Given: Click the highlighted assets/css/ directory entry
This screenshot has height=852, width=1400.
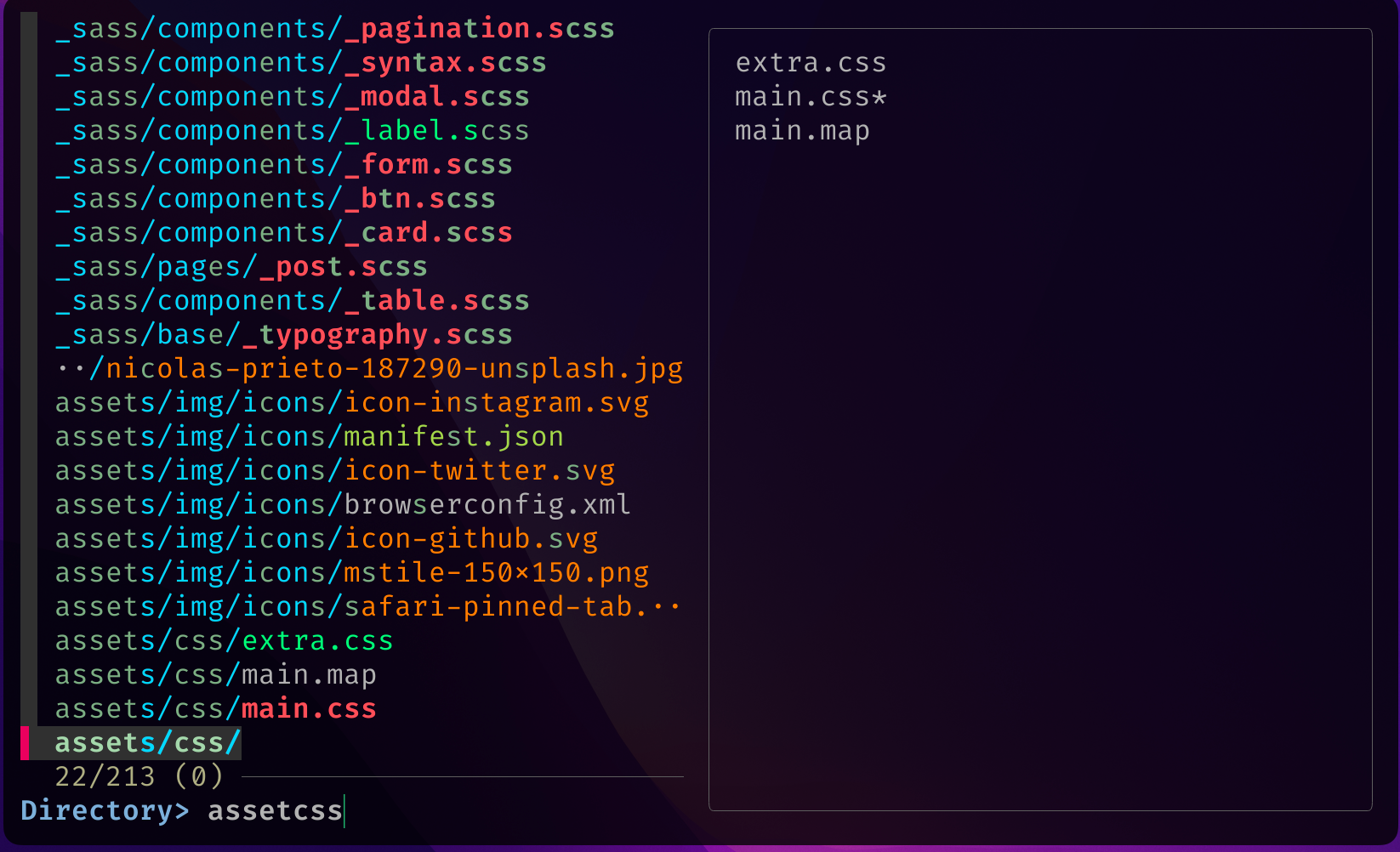Looking at the screenshot, I should [147, 743].
